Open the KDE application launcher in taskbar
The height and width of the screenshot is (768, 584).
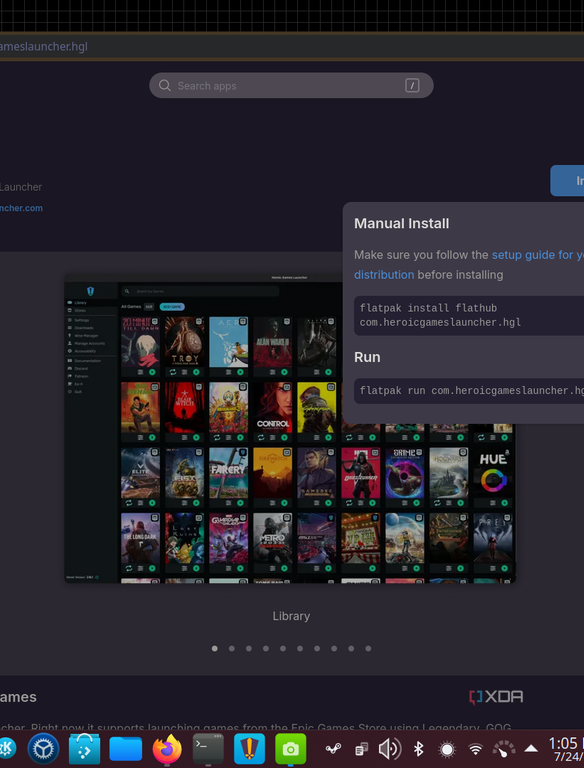(7, 748)
